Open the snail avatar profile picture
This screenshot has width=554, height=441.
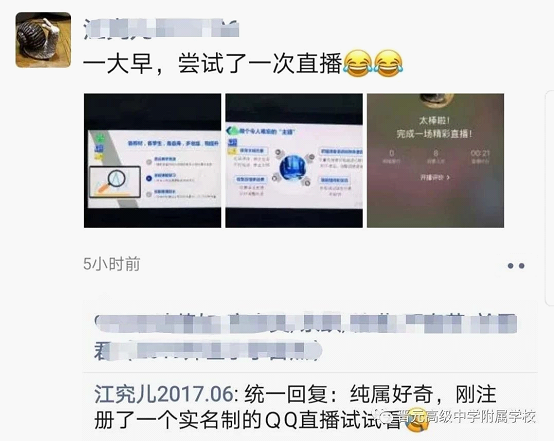43,40
